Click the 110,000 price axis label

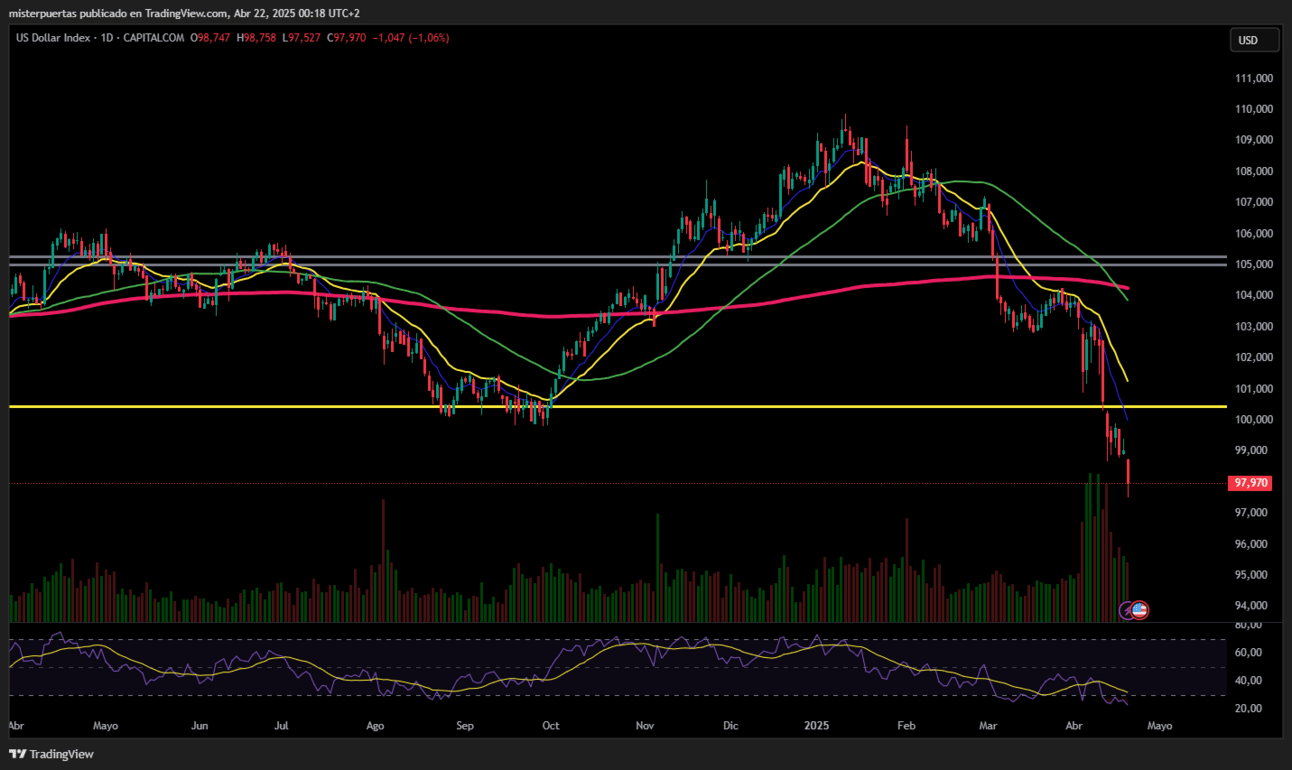click(1256, 109)
